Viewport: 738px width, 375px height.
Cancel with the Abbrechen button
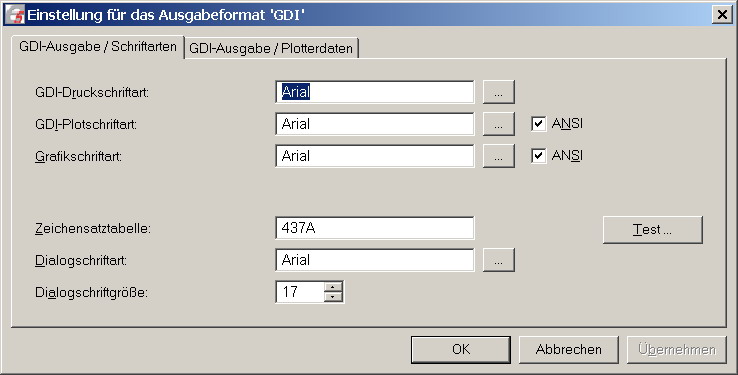point(569,349)
